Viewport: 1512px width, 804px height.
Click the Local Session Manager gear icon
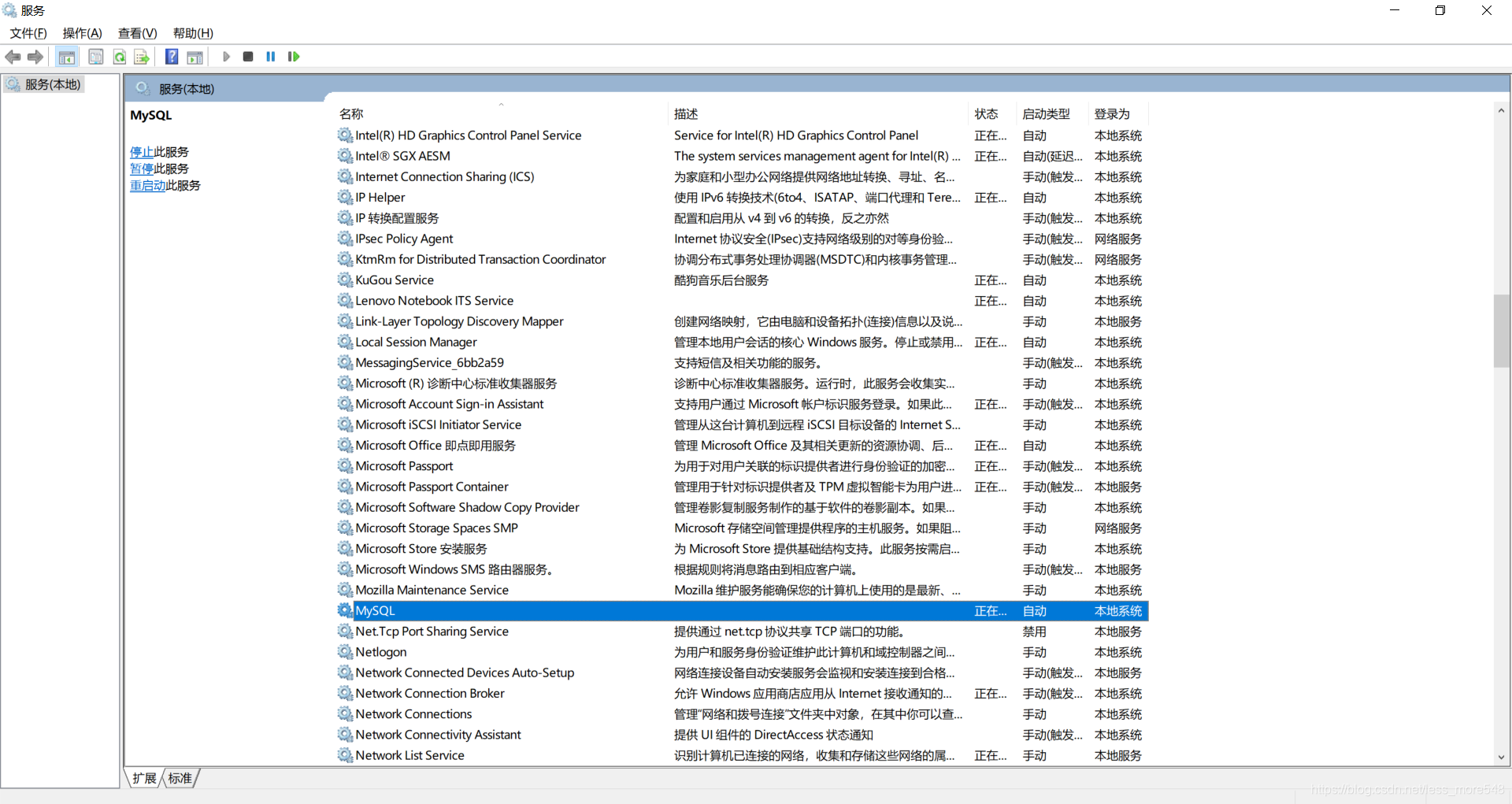(x=345, y=342)
